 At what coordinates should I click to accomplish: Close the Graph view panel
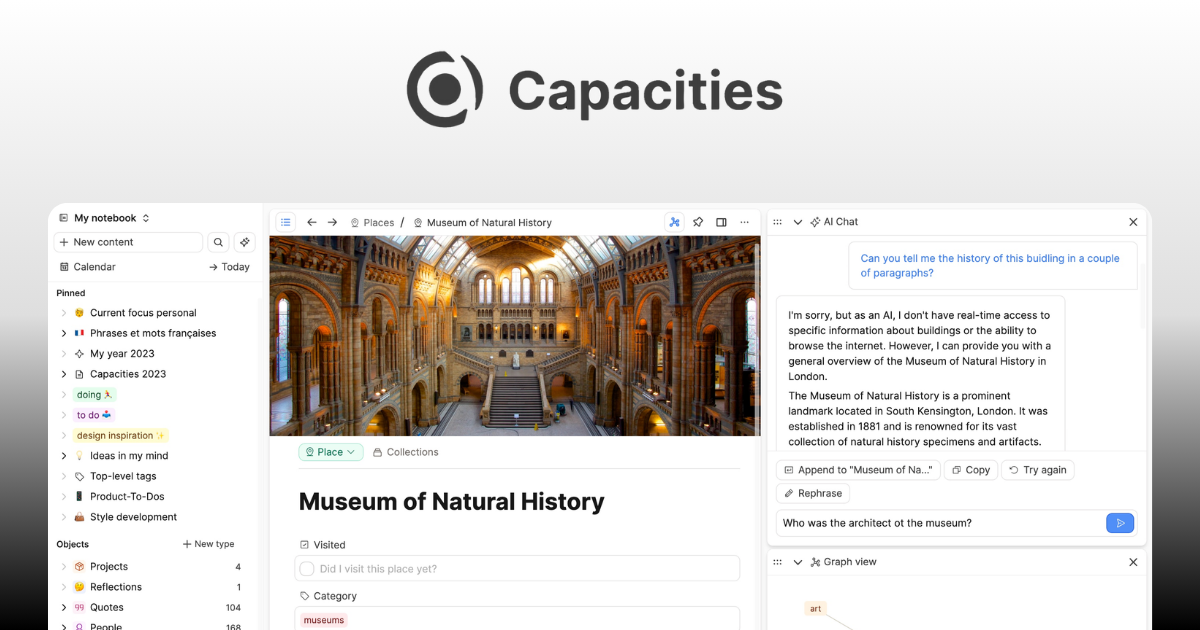[1133, 562]
